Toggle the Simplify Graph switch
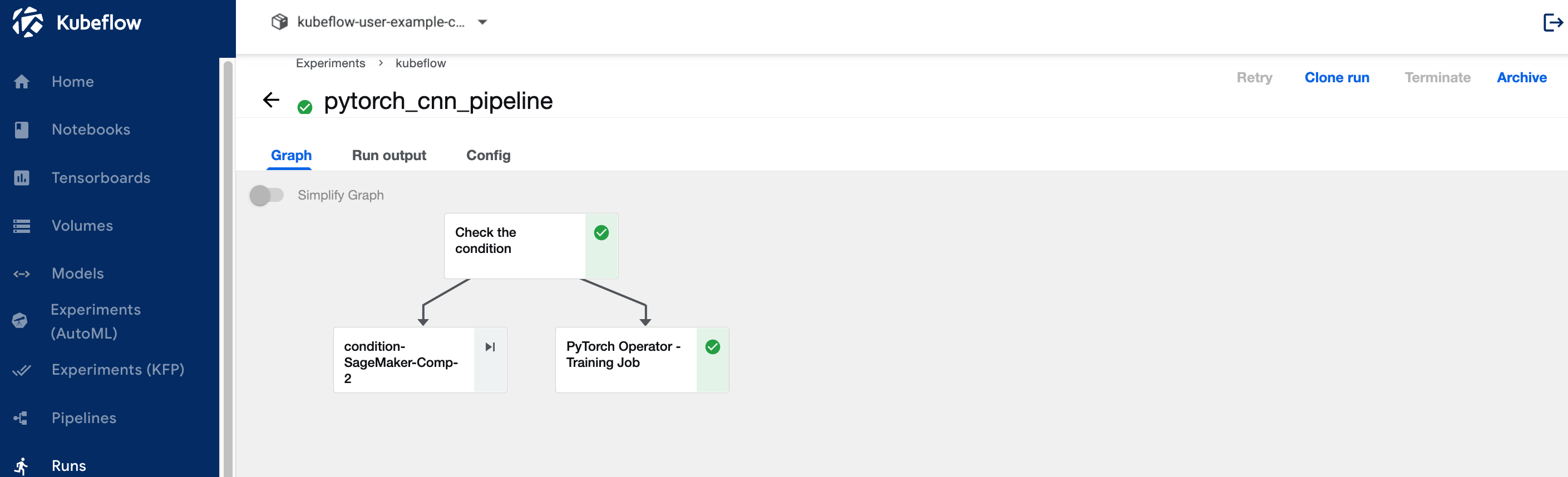 coord(267,195)
